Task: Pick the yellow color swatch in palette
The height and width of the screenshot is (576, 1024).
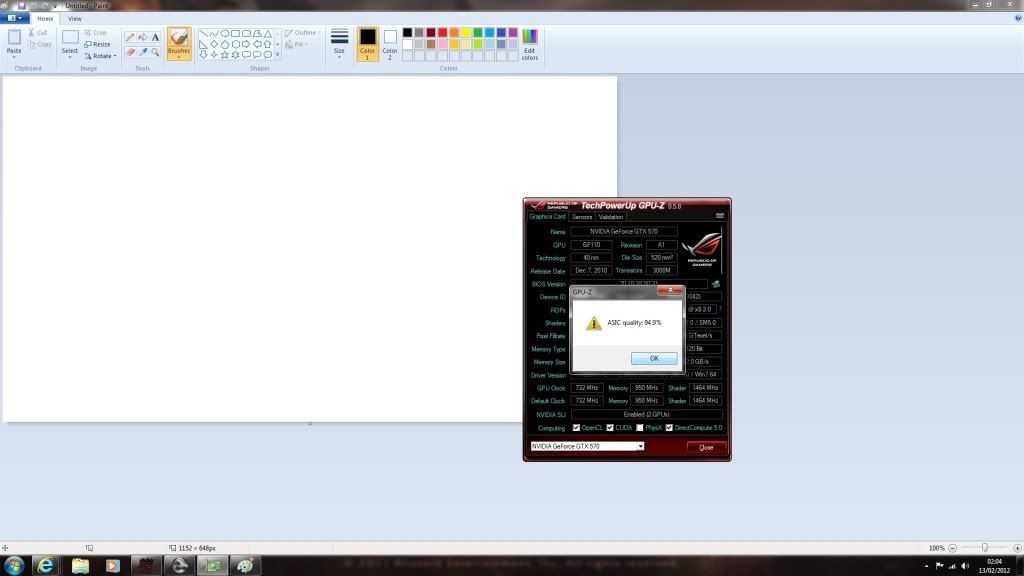Action: 466,33
